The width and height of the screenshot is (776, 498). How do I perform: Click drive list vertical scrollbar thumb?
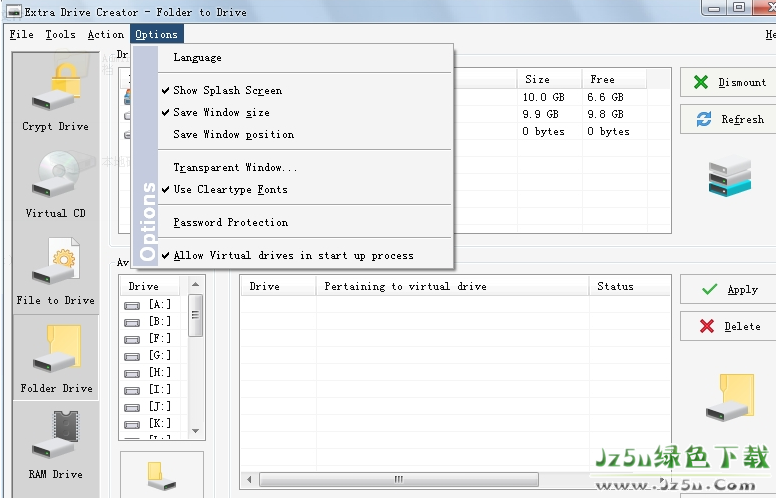click(195, 315)
